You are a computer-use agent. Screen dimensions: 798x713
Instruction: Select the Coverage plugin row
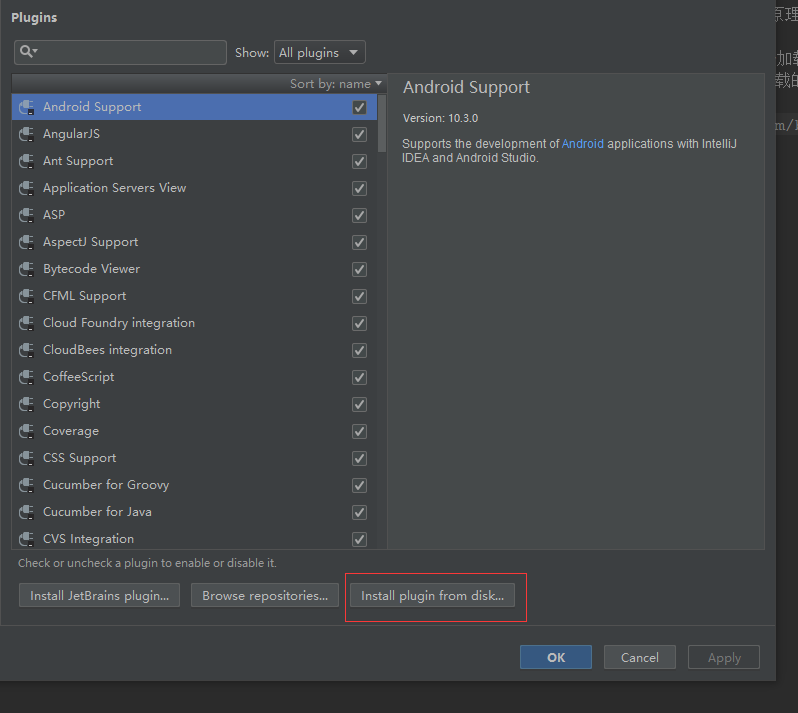tap(194, 431)
